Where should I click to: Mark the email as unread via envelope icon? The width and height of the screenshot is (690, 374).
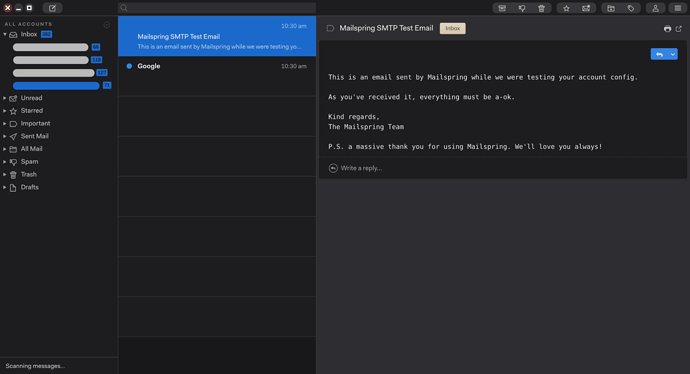tap(586, 8)
